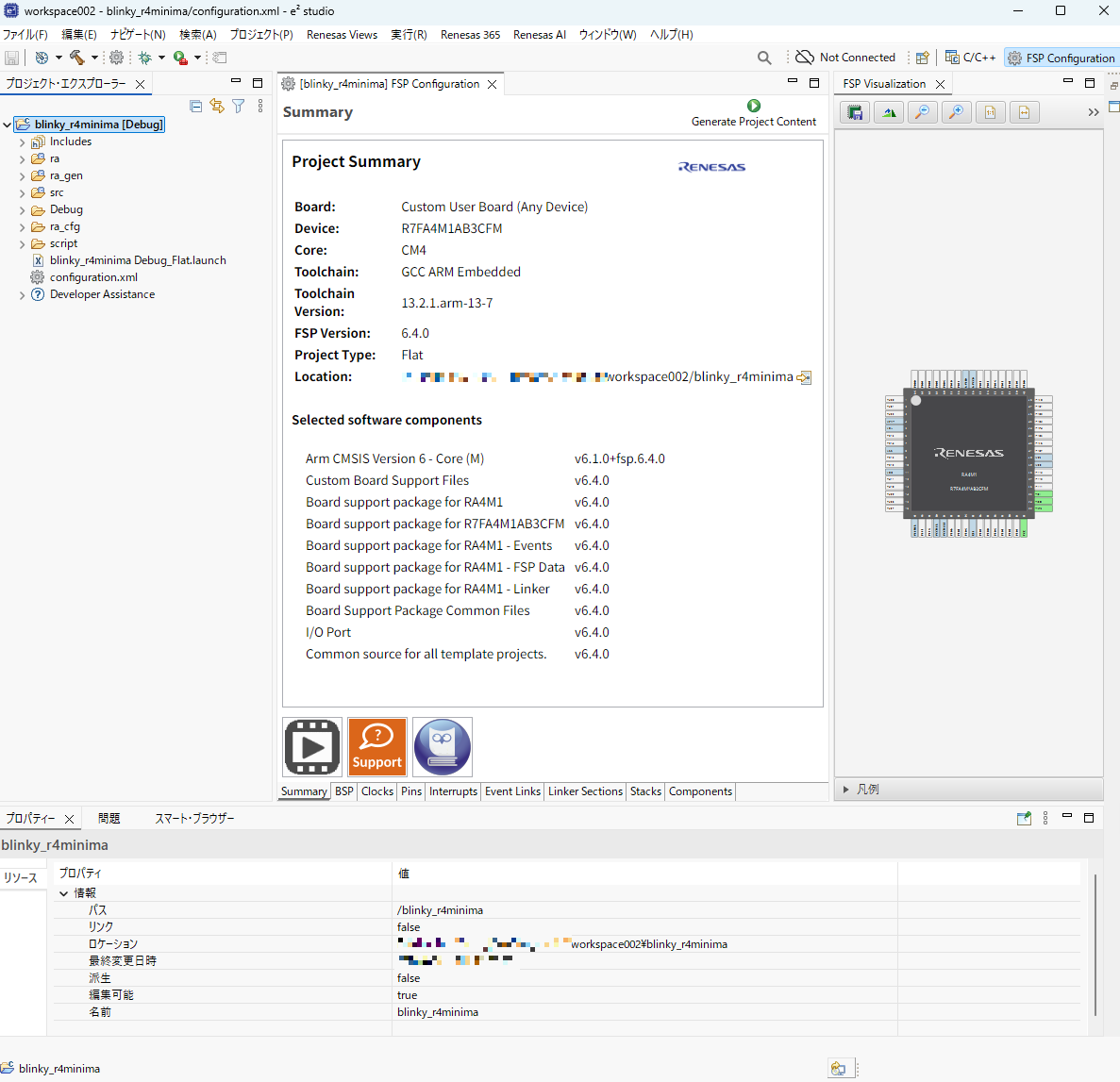Click the run with toolbox icon
The width and height of the screenshot is (1120, 1082).
pyautogui.click(x=181, y=58)
